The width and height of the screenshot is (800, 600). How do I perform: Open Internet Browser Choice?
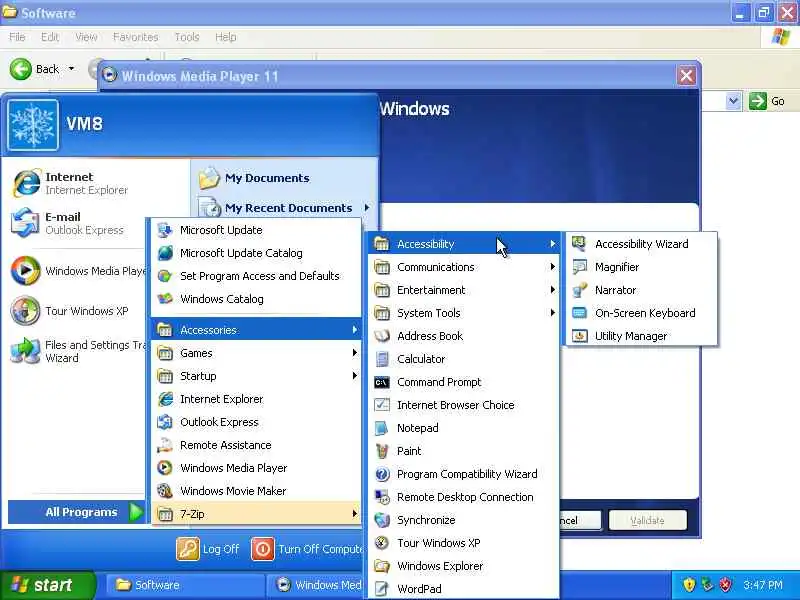click(464, 405)
